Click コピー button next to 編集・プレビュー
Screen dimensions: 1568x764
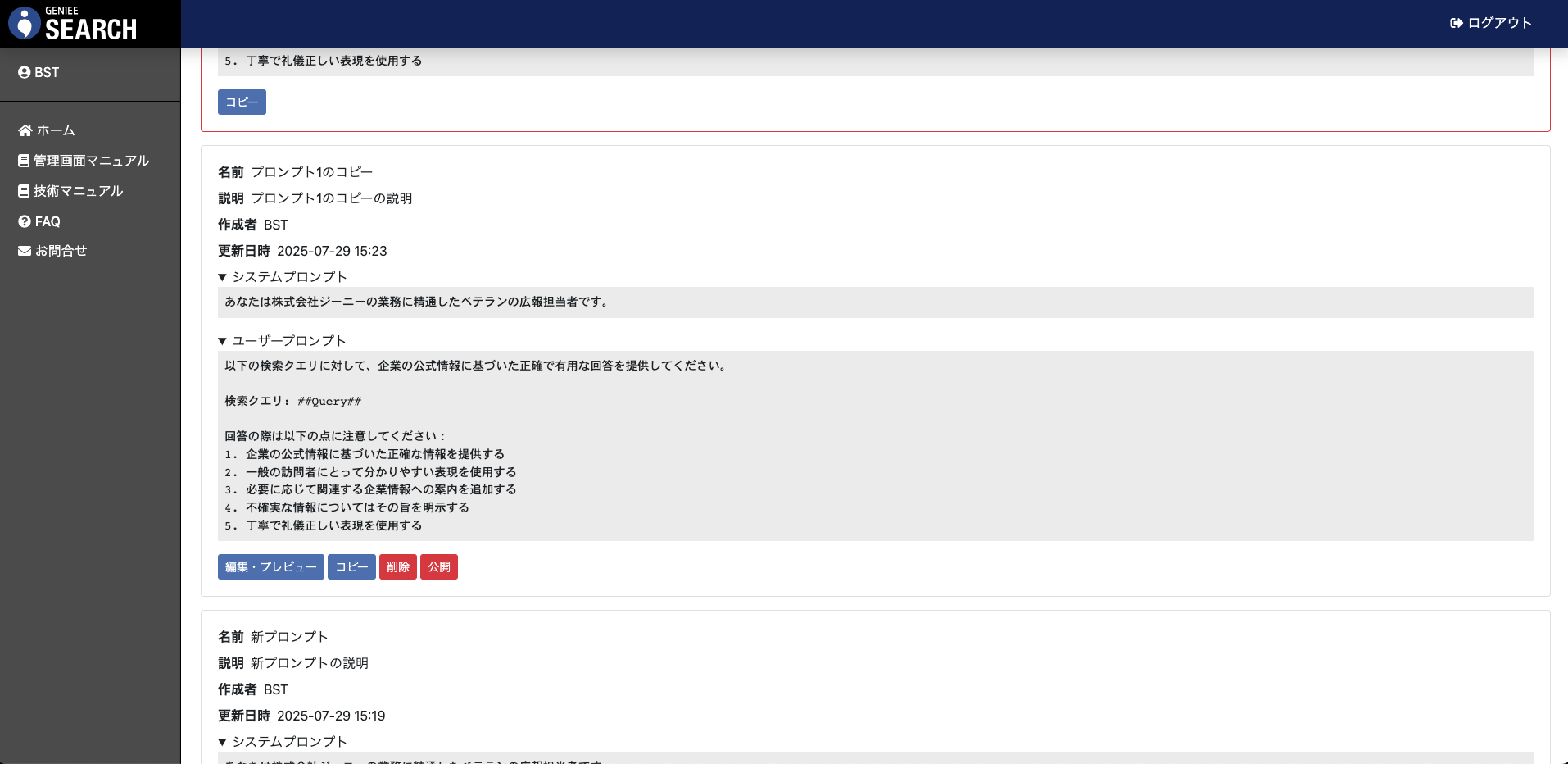351,567
